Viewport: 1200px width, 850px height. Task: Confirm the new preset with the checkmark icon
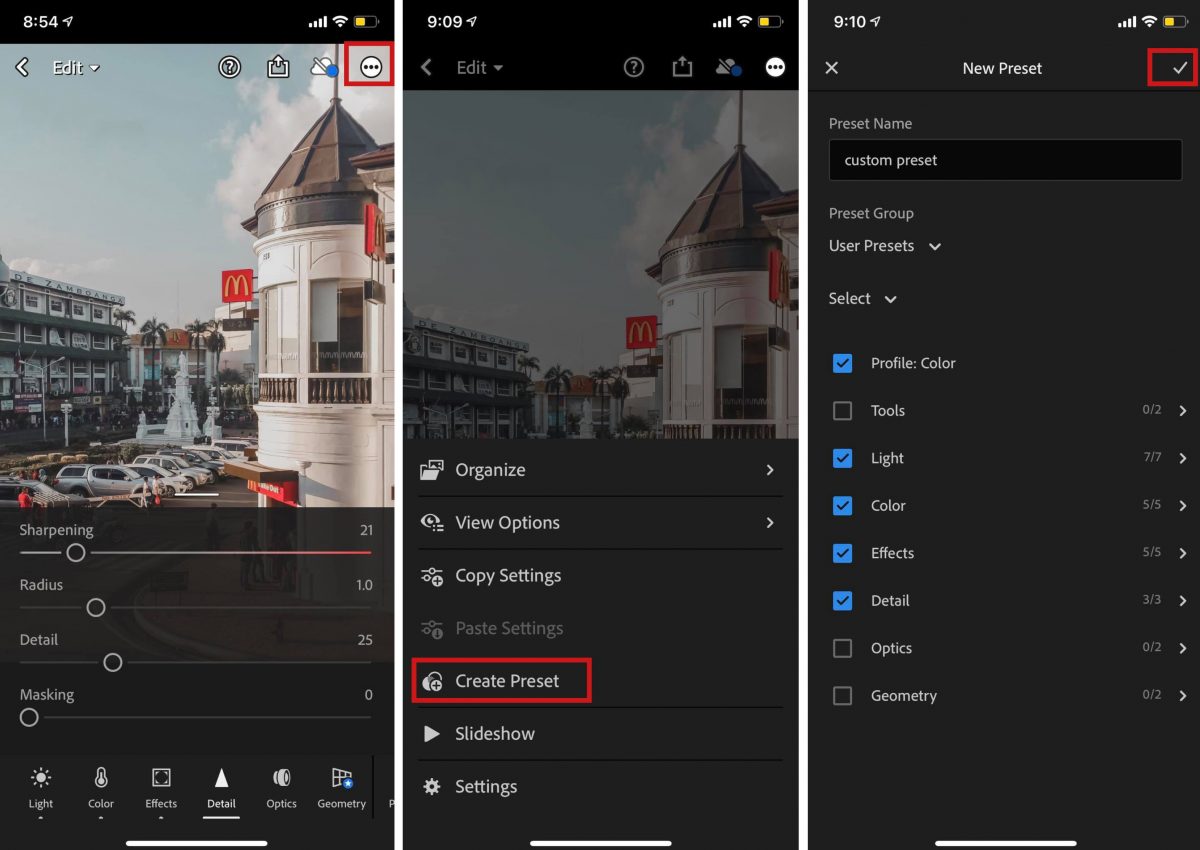tap(1180, 68)
